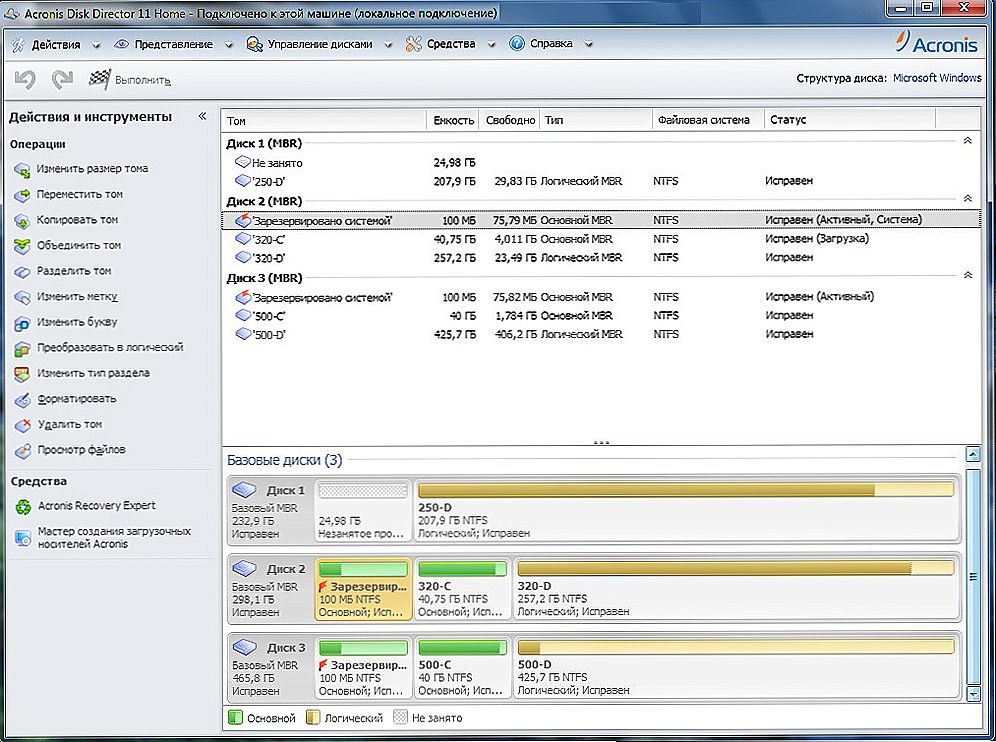The height and width of the screenshot is (742, 996).
Task: Select the '500-C' volume row
Action: (600, 315)
